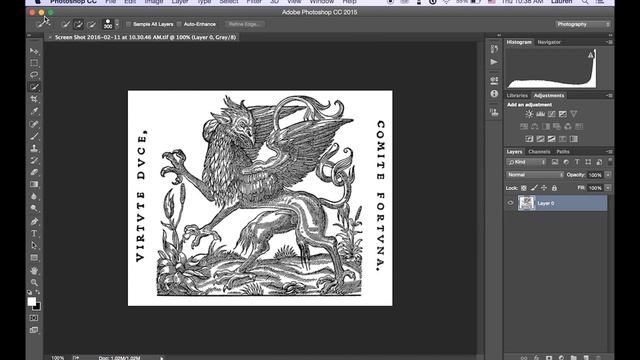The width and height of the screenshot is (640, 360).
Task: Open the Adjustments panel options menu
Action: (609, 96)
